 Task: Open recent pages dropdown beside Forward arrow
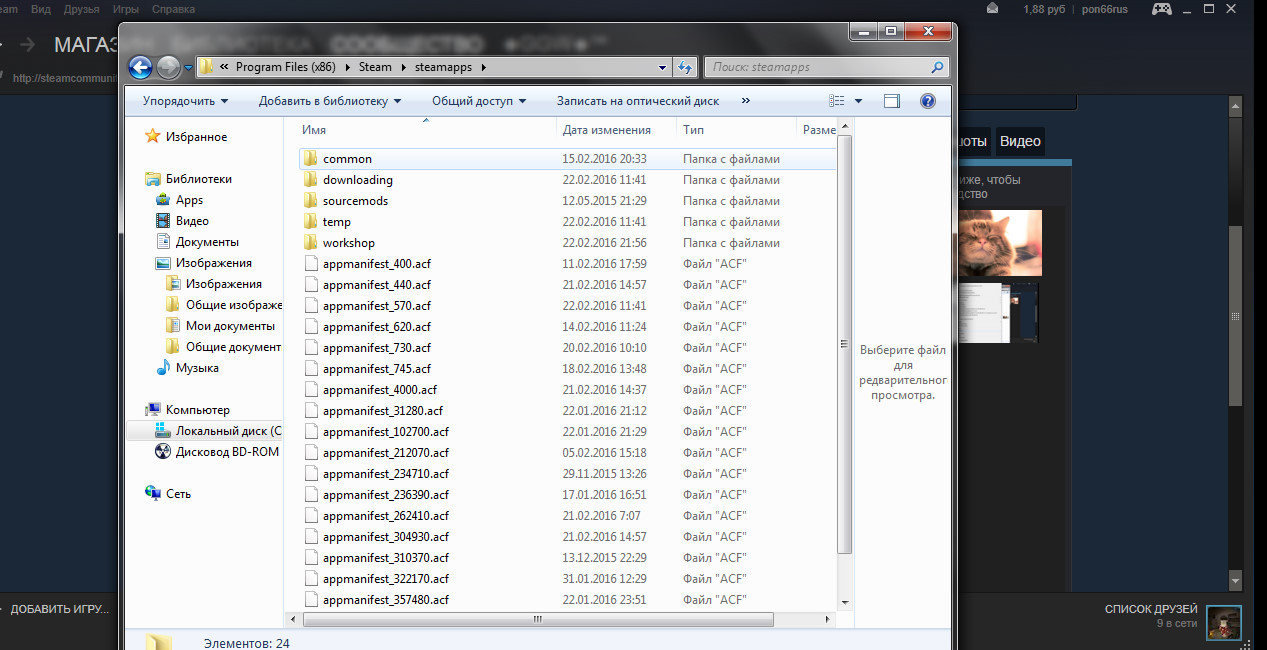tap(188, 68)
